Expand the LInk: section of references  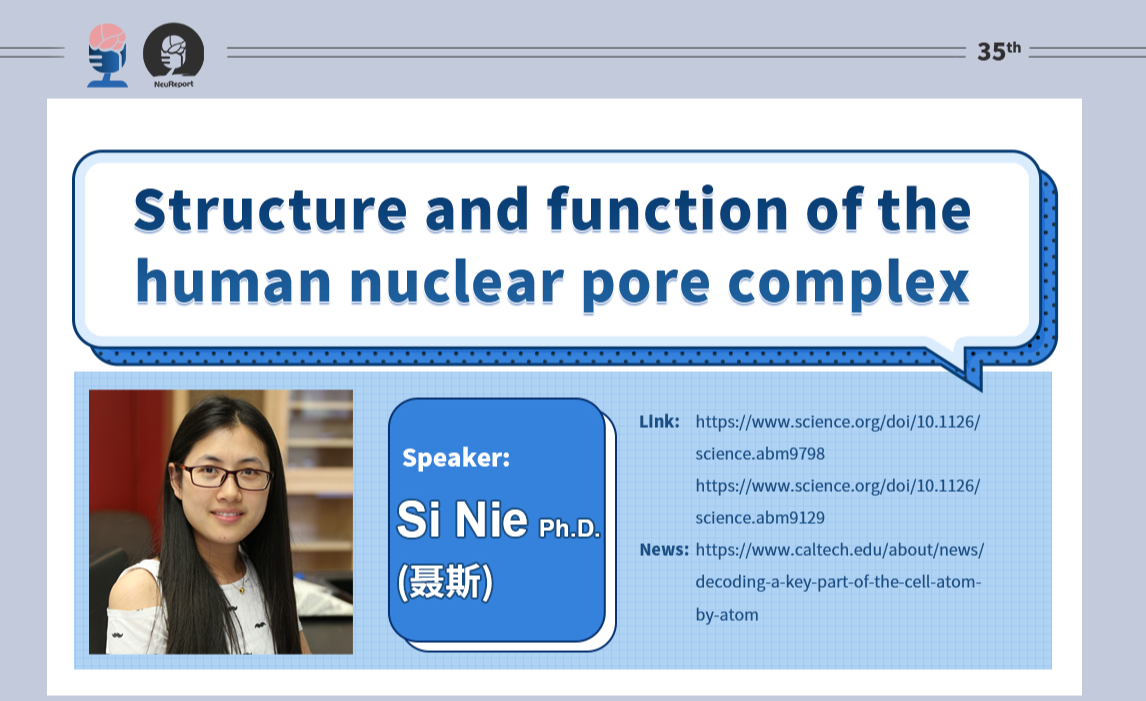[659, 421]
